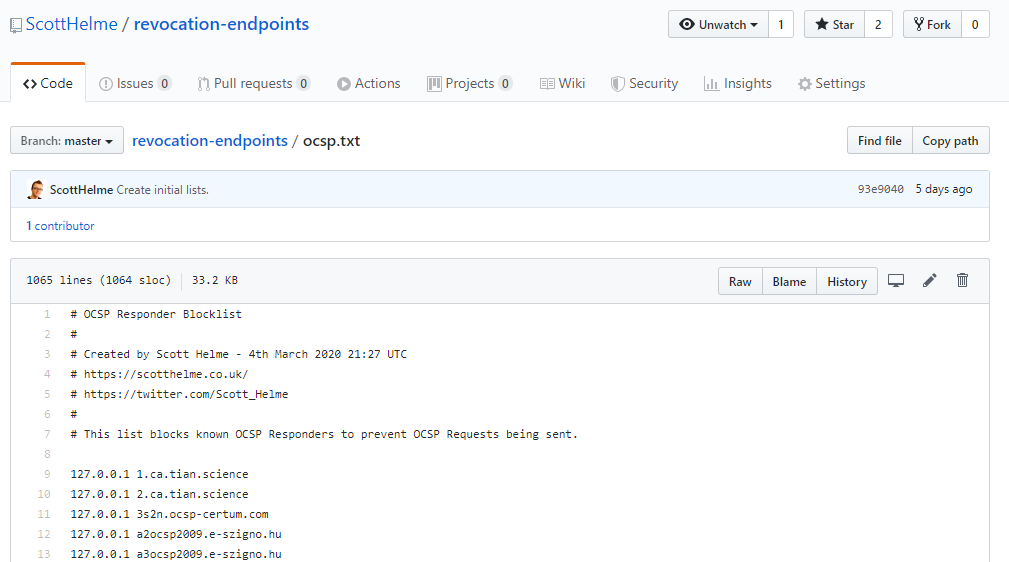The height and width of the screenshot is (562, 1009).
Task: Open the Blame view
Action: point(789,282)
